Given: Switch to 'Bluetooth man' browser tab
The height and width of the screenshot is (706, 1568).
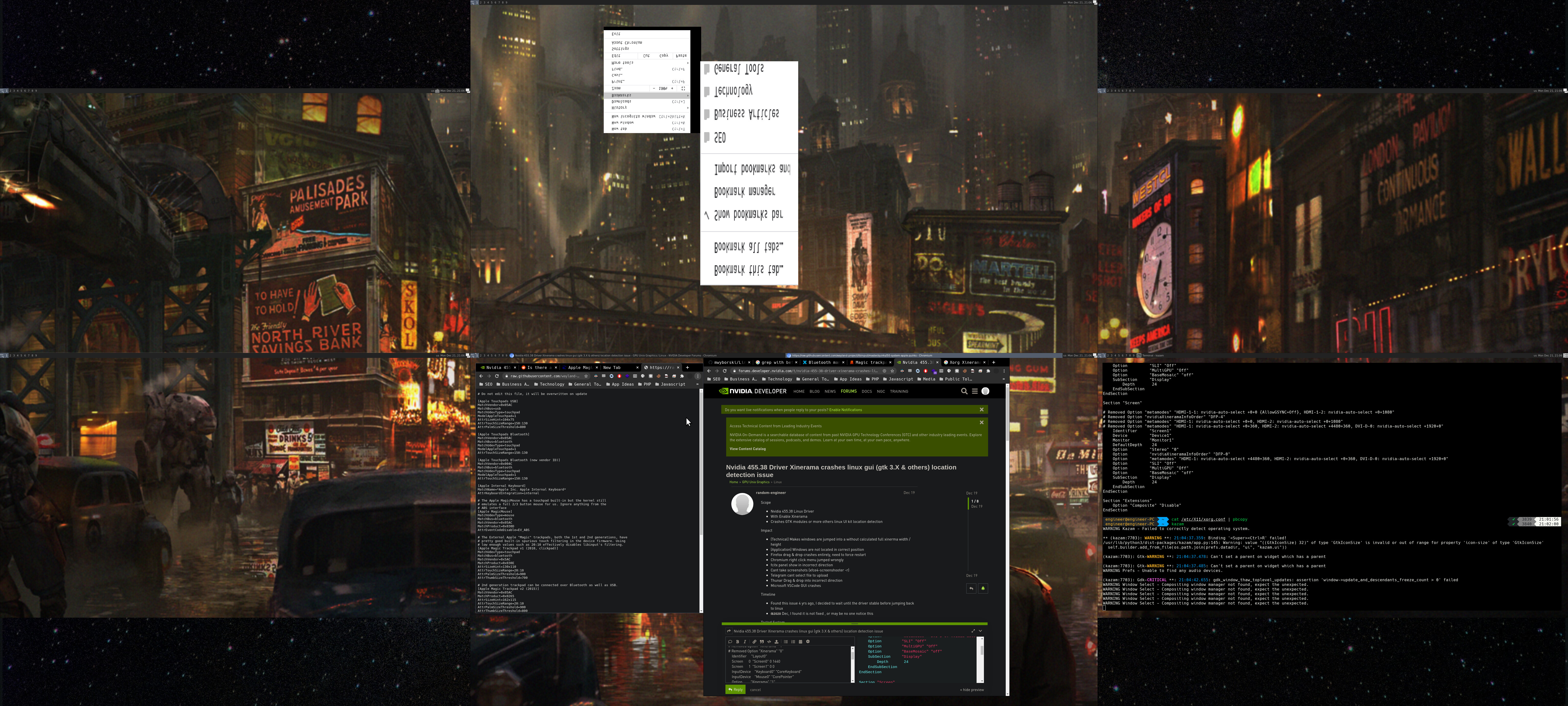Looking at the screenshot, I should tap(823, 363).
